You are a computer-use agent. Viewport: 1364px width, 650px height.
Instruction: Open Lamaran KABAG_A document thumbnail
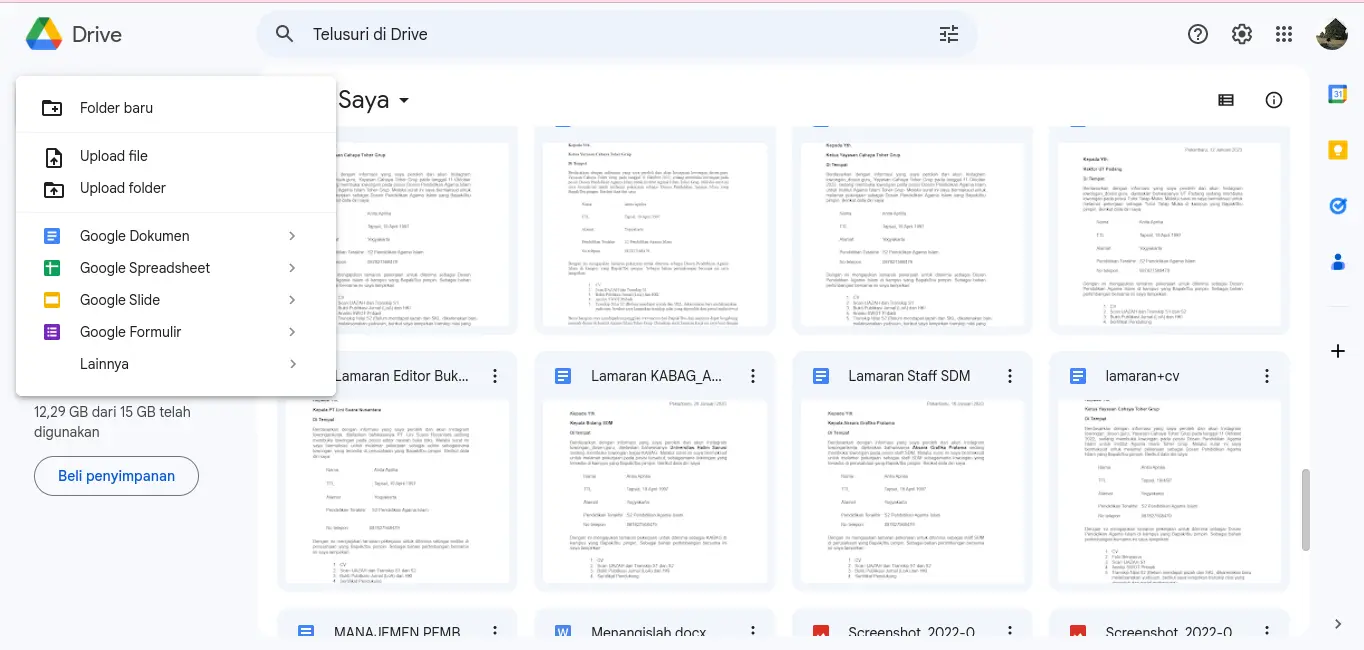tap(655, 491)
